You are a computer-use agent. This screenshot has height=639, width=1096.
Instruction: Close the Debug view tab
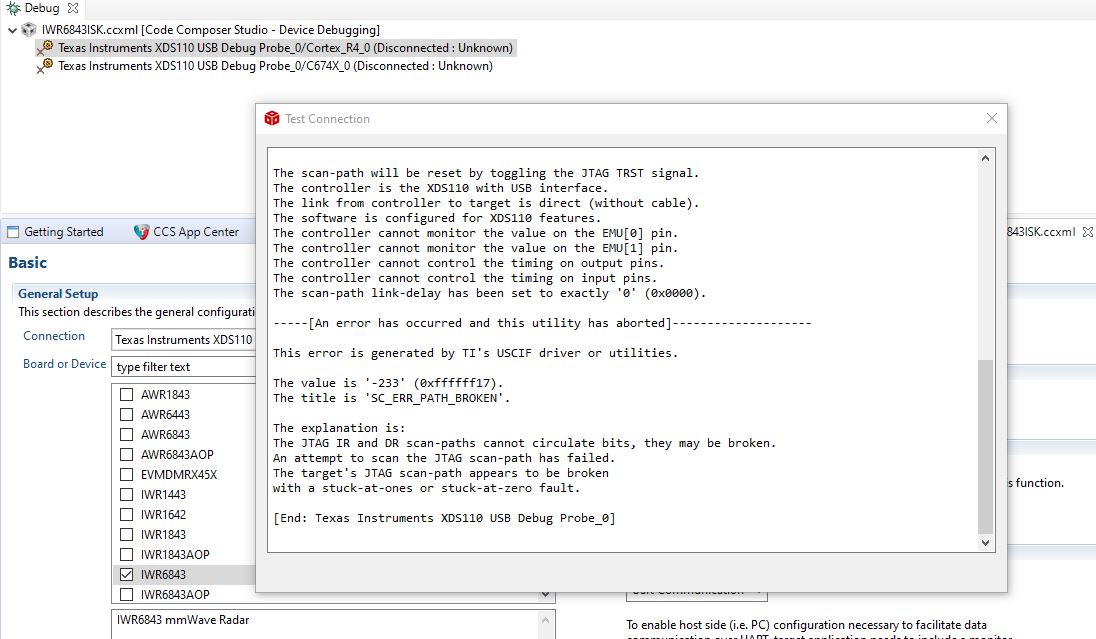(x=73, y=8)
